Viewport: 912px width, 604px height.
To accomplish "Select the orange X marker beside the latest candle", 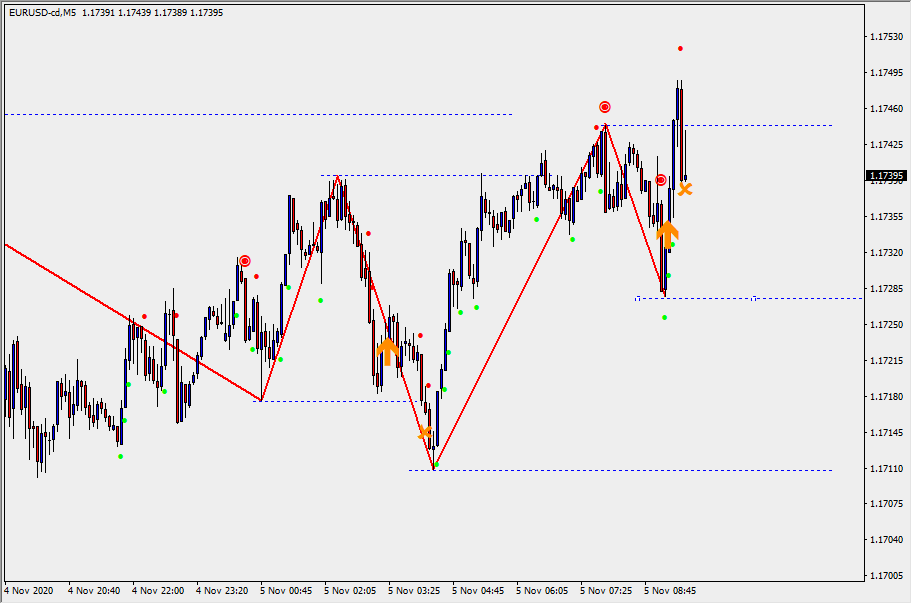I will point(685,188).
